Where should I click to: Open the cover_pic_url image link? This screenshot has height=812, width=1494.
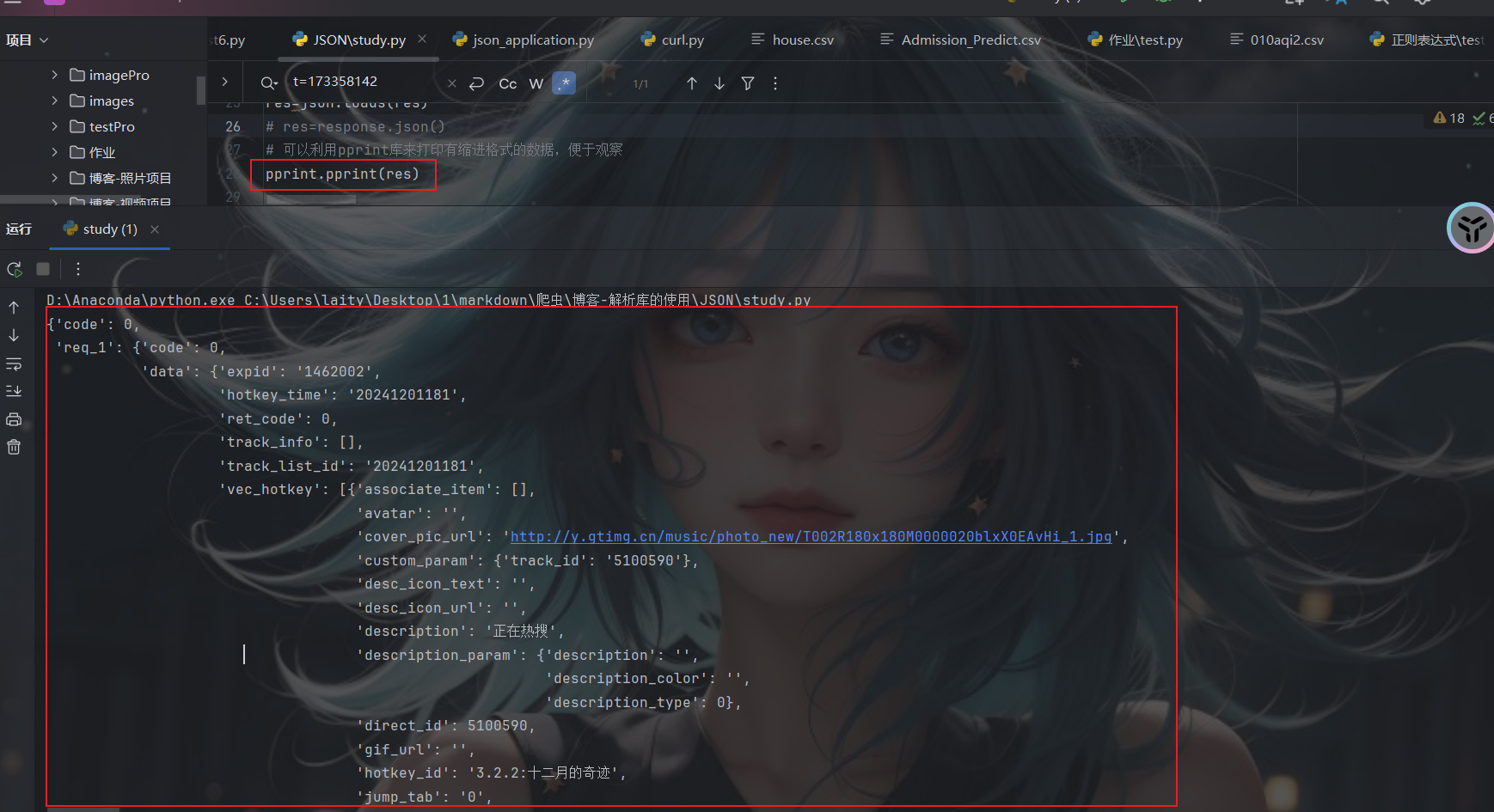[811, 536]
